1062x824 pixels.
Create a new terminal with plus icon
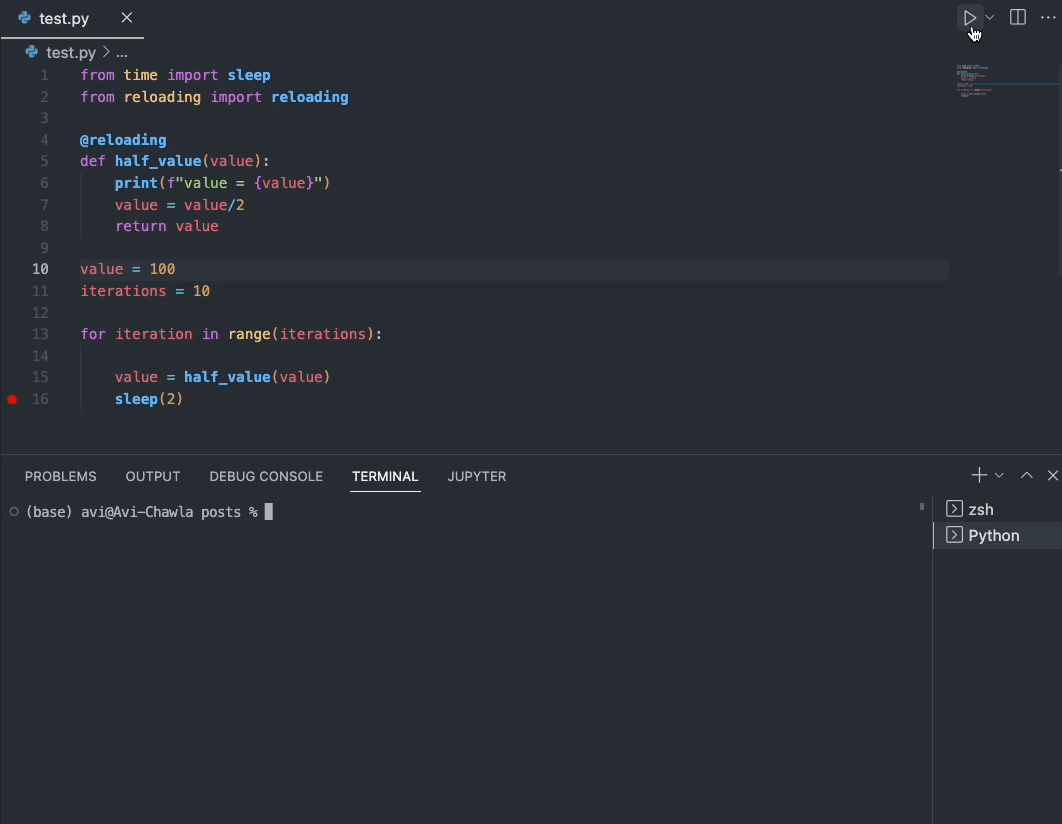[979, 475]
